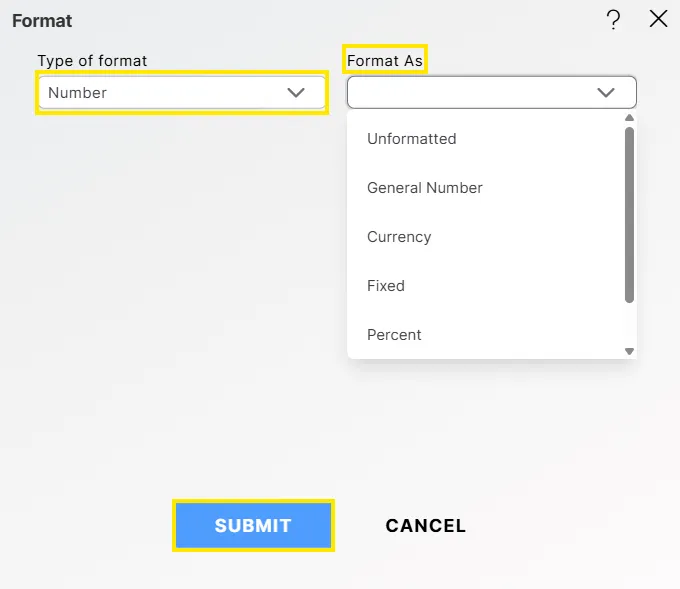Expand the Type of format chevron arrow
The width and height of the screenshot is (680, 589).
296,92
